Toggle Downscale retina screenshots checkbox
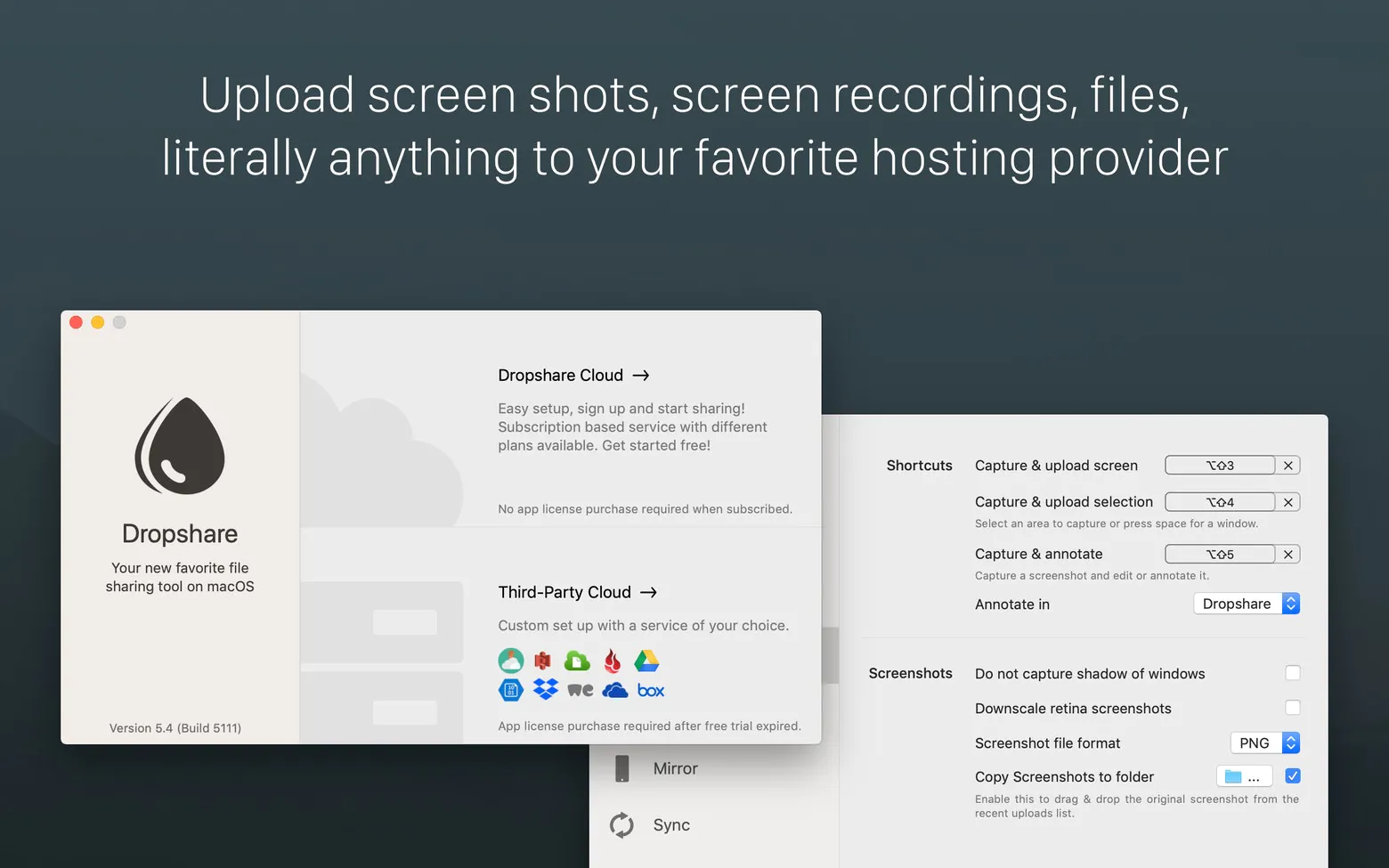The width and height of the screenshot is (1389, 868). pyautogui.click(x=1292, y=708)
